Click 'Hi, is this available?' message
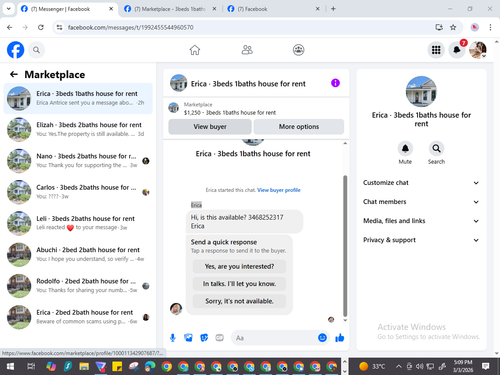Screen dimensions: 500x375 tap(244, 222)
